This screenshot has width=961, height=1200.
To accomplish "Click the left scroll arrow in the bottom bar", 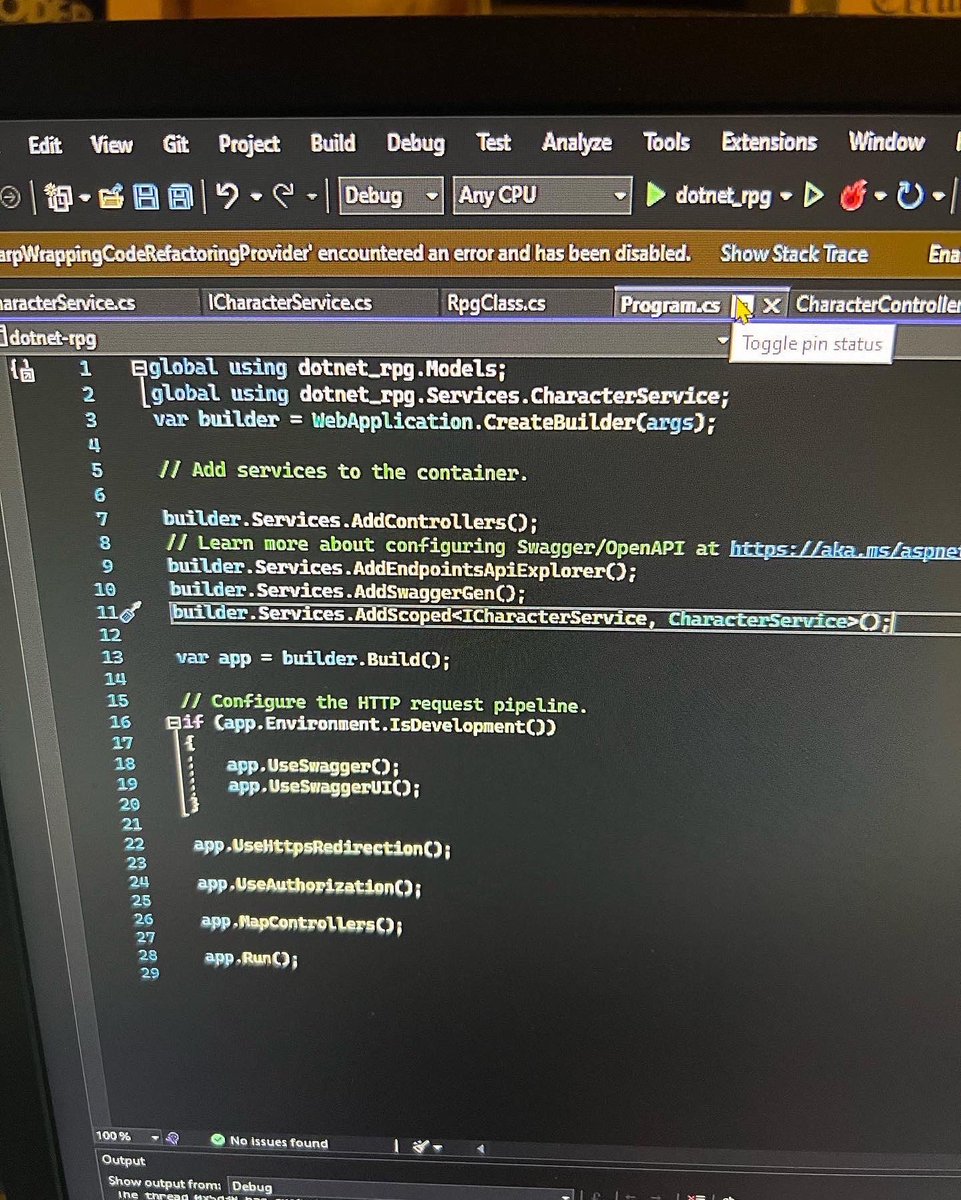I will (480, 1149).
